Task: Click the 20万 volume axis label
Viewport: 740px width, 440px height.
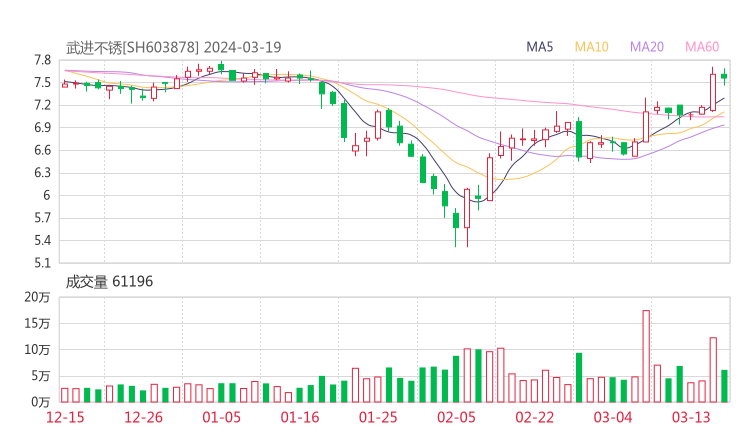Action: pyautogui.click(x=37, y=297)
